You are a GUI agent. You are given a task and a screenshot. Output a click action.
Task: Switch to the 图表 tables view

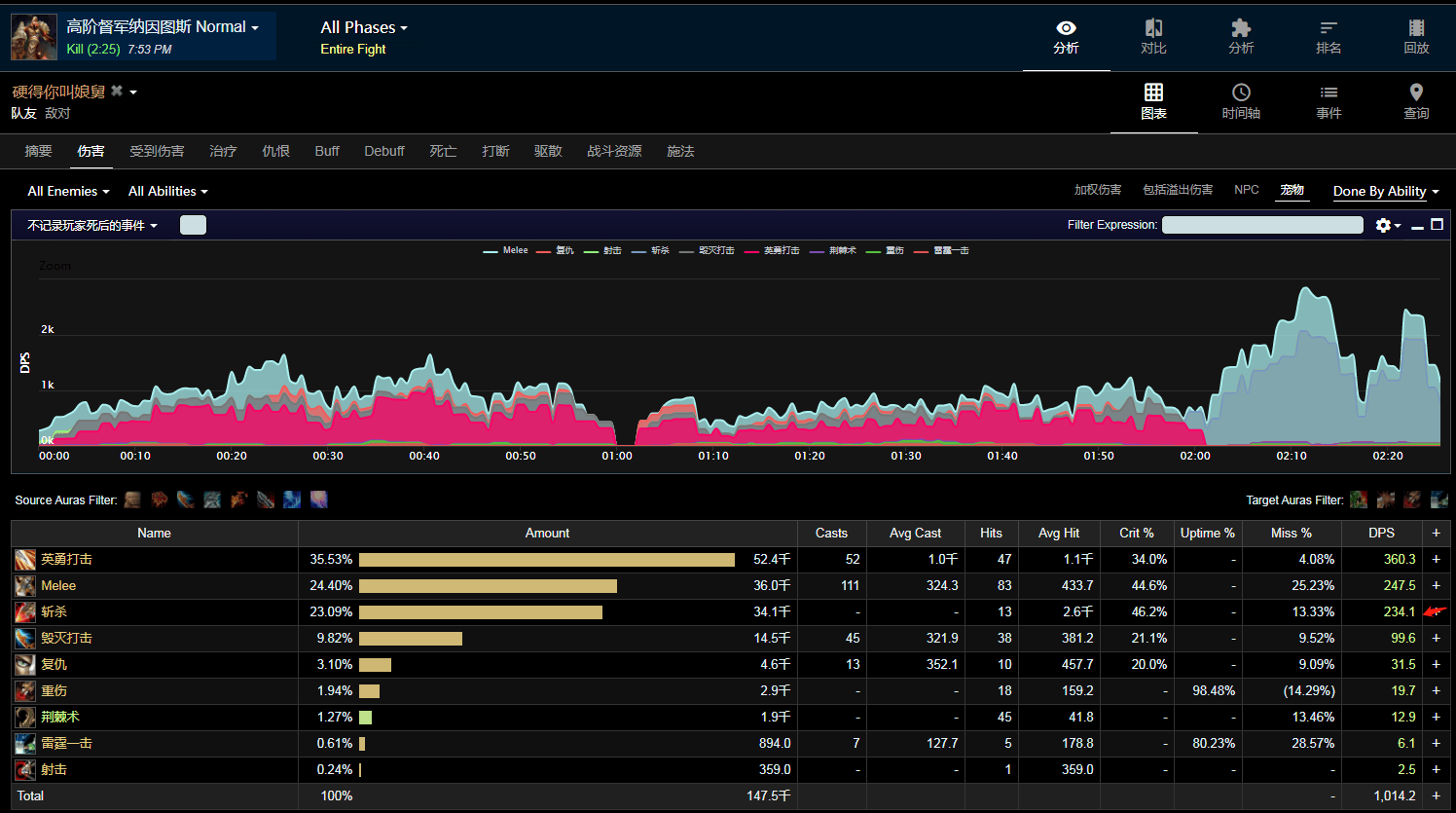coord(1153,102)
